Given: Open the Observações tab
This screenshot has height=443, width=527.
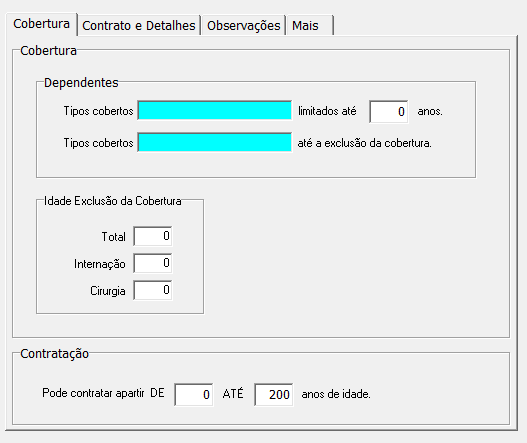Looking at the screenshot, I should point(244,26).
